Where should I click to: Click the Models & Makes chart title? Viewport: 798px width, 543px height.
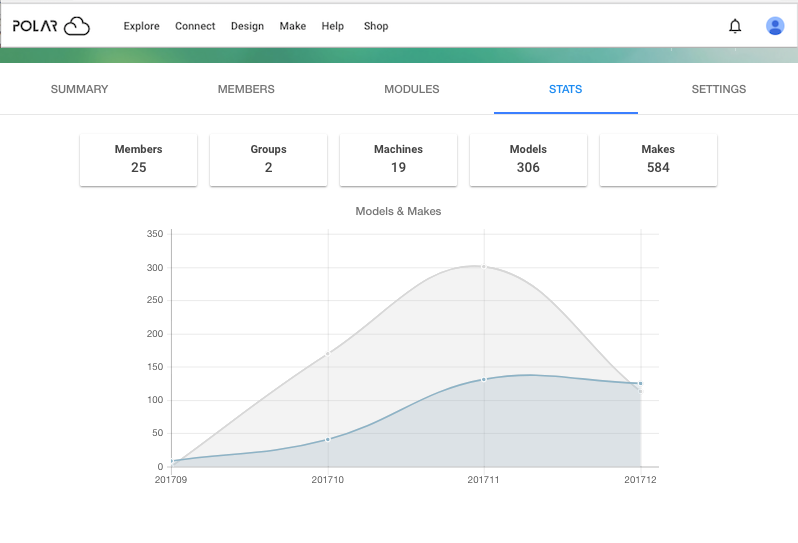[x=398, y=211]
